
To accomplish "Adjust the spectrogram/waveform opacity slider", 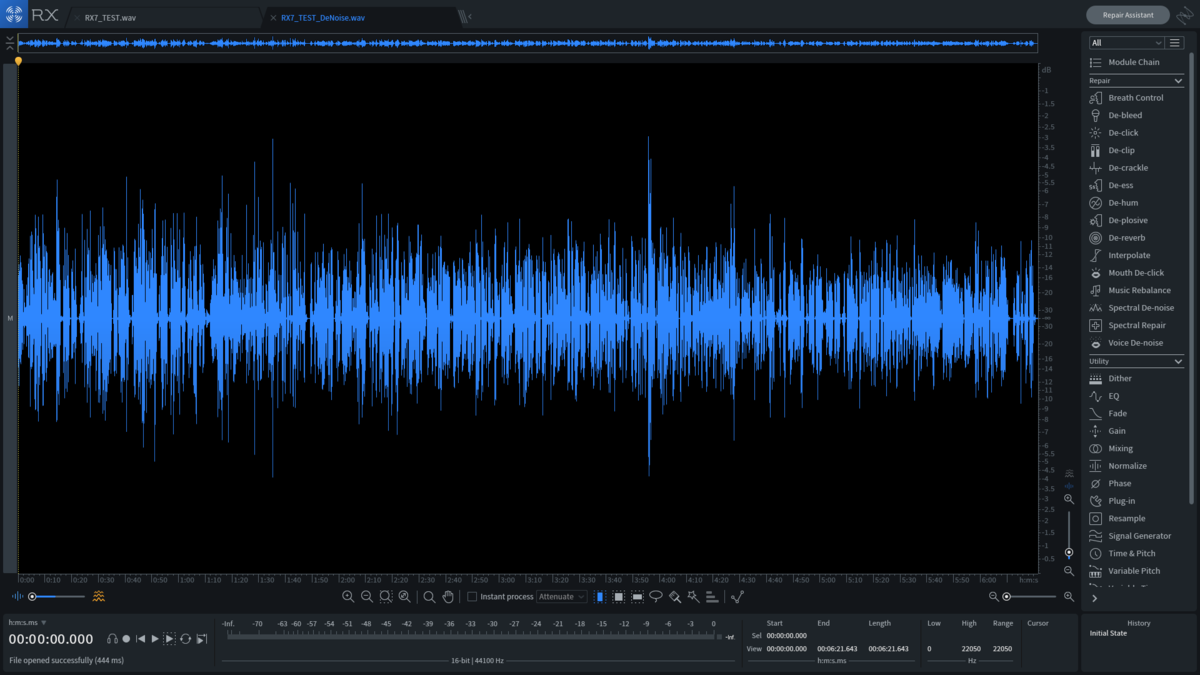I will click(55, 597).
